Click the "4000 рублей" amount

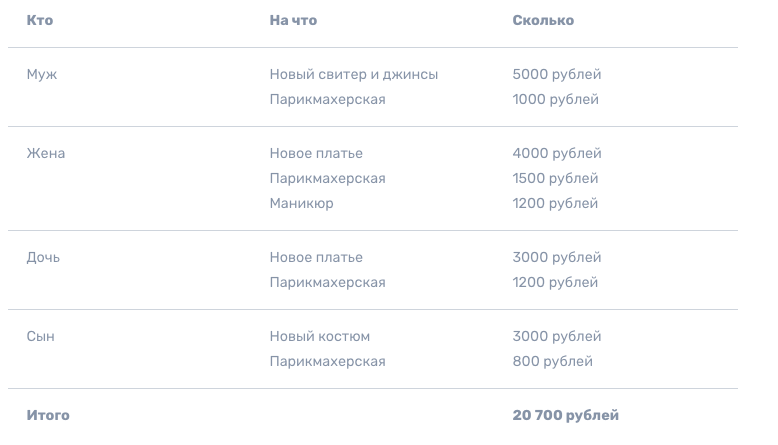click(557, 153)
